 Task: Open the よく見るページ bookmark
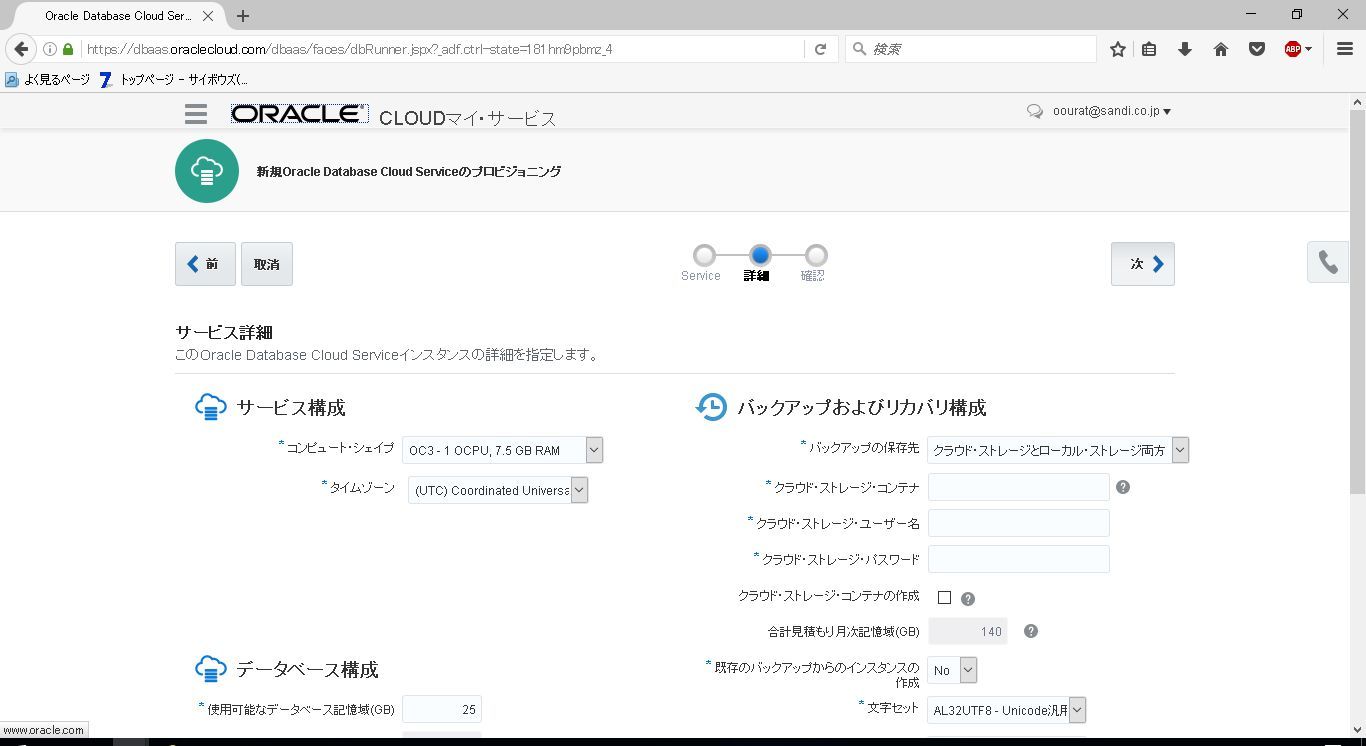tap(48, 79)
